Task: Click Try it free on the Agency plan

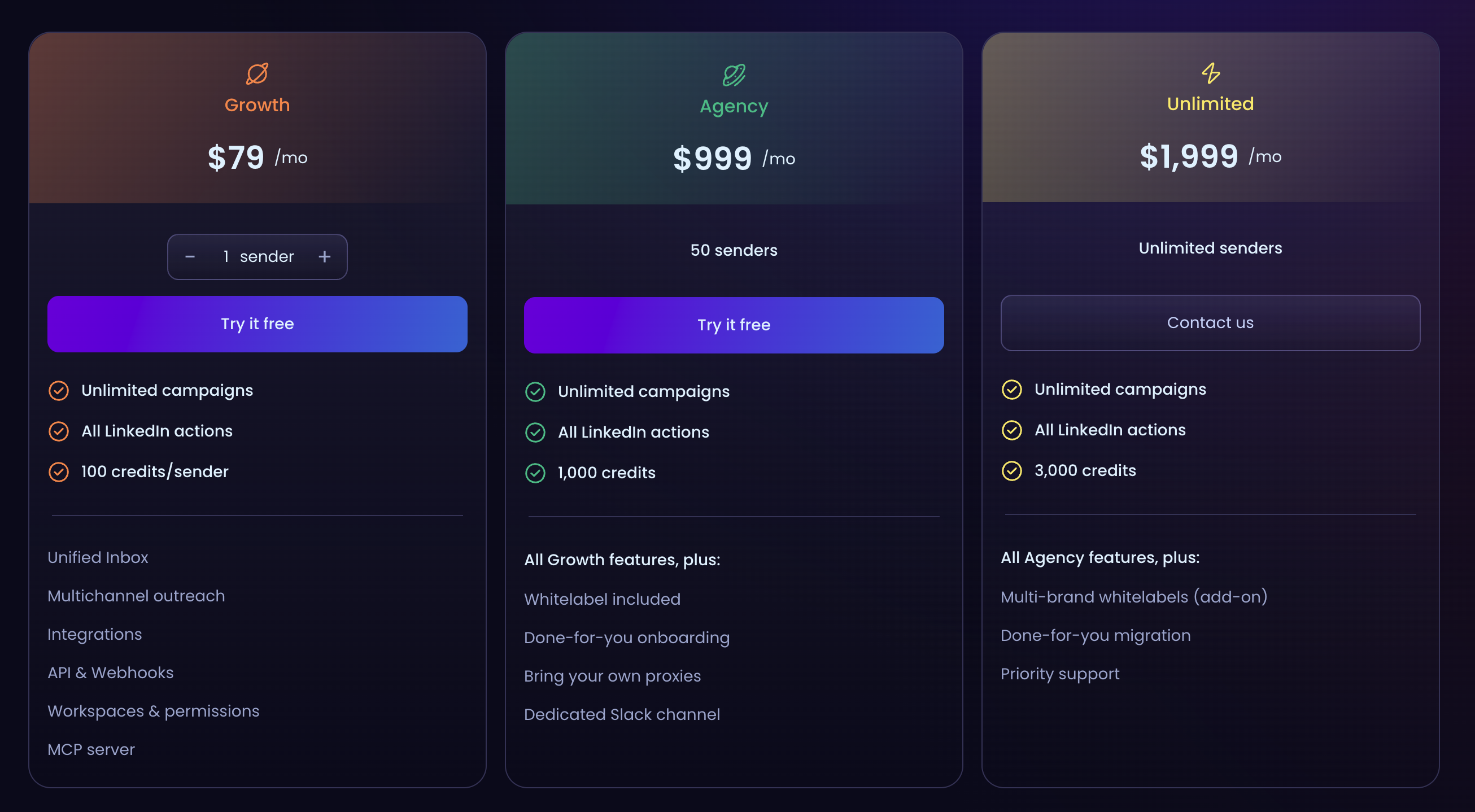Action: pos(734,325)
